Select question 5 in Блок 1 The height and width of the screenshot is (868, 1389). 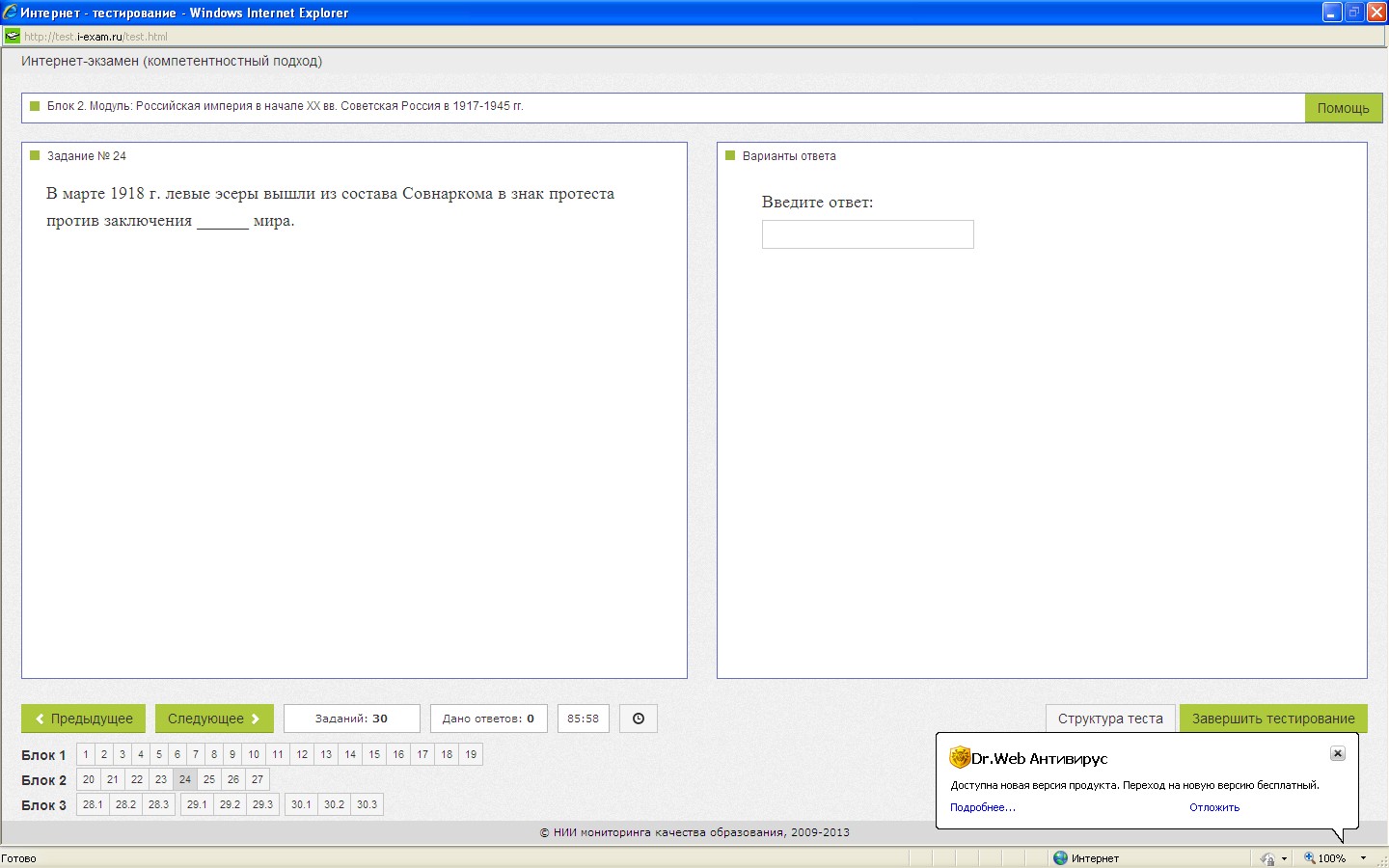pyautogui.click(x=159, y=754)
